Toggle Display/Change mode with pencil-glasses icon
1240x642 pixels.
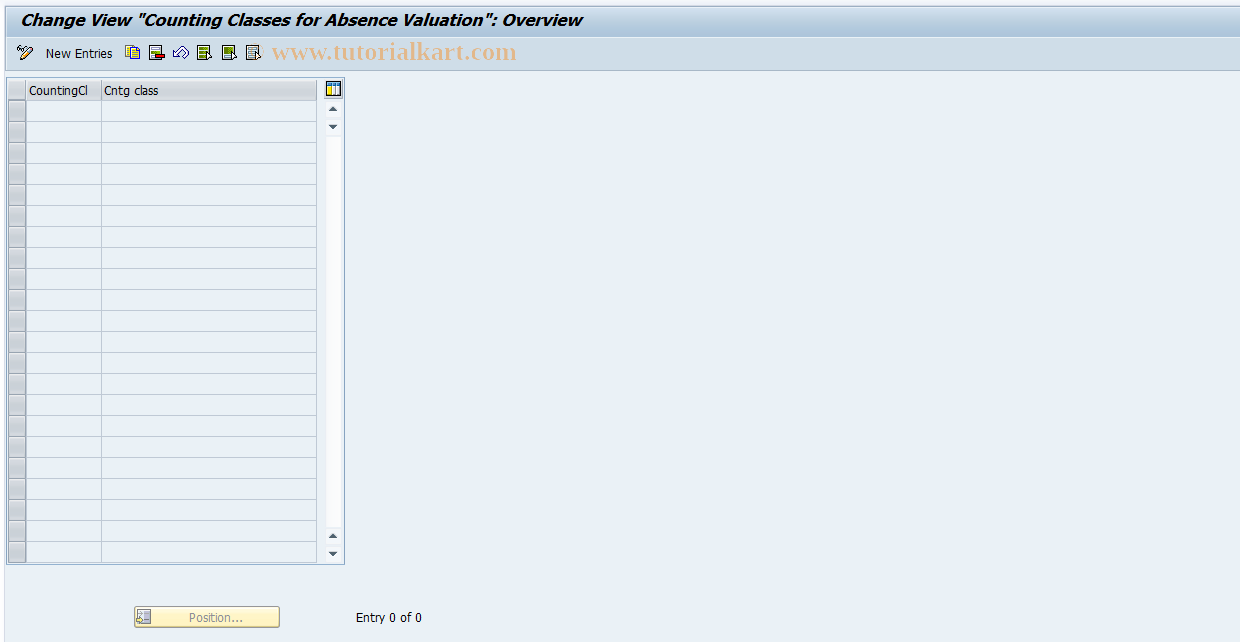click(25, 53)
